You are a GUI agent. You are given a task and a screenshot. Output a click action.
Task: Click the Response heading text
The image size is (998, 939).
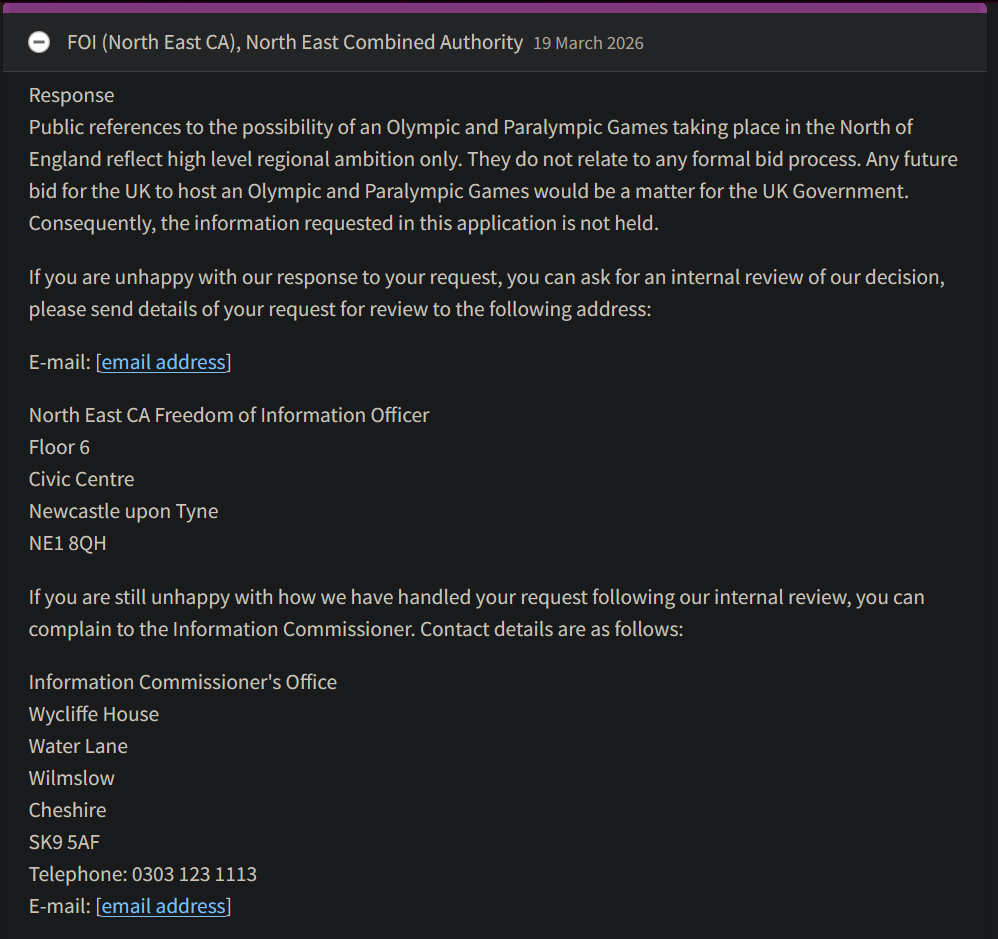(71, 95)
